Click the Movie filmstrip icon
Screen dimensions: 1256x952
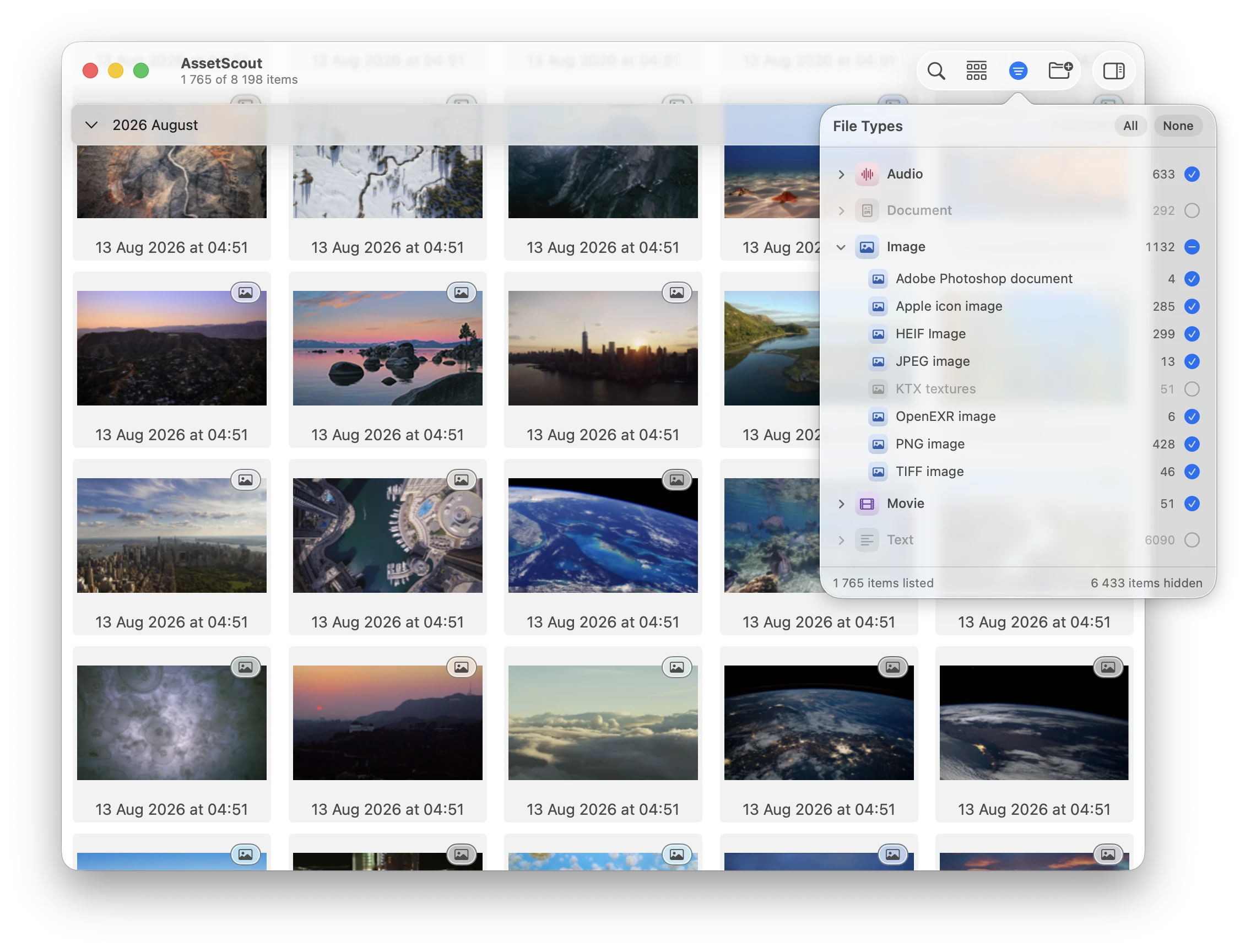867,504
